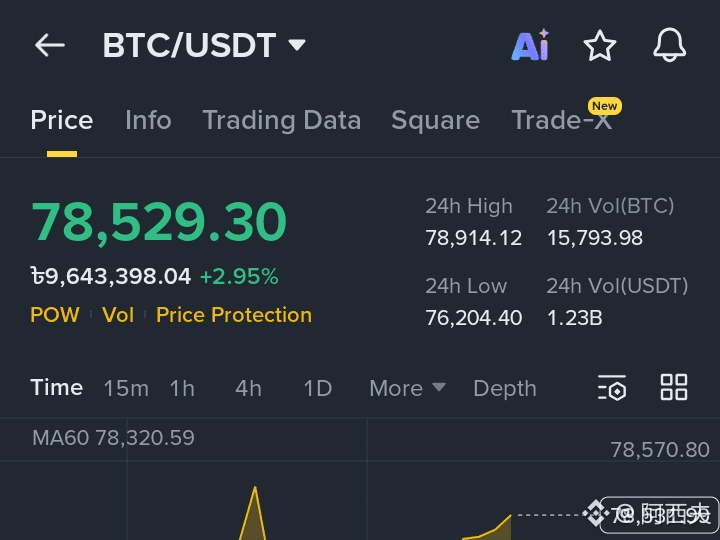
Task: Open the Trading Data tab
Action: (281, 120)
